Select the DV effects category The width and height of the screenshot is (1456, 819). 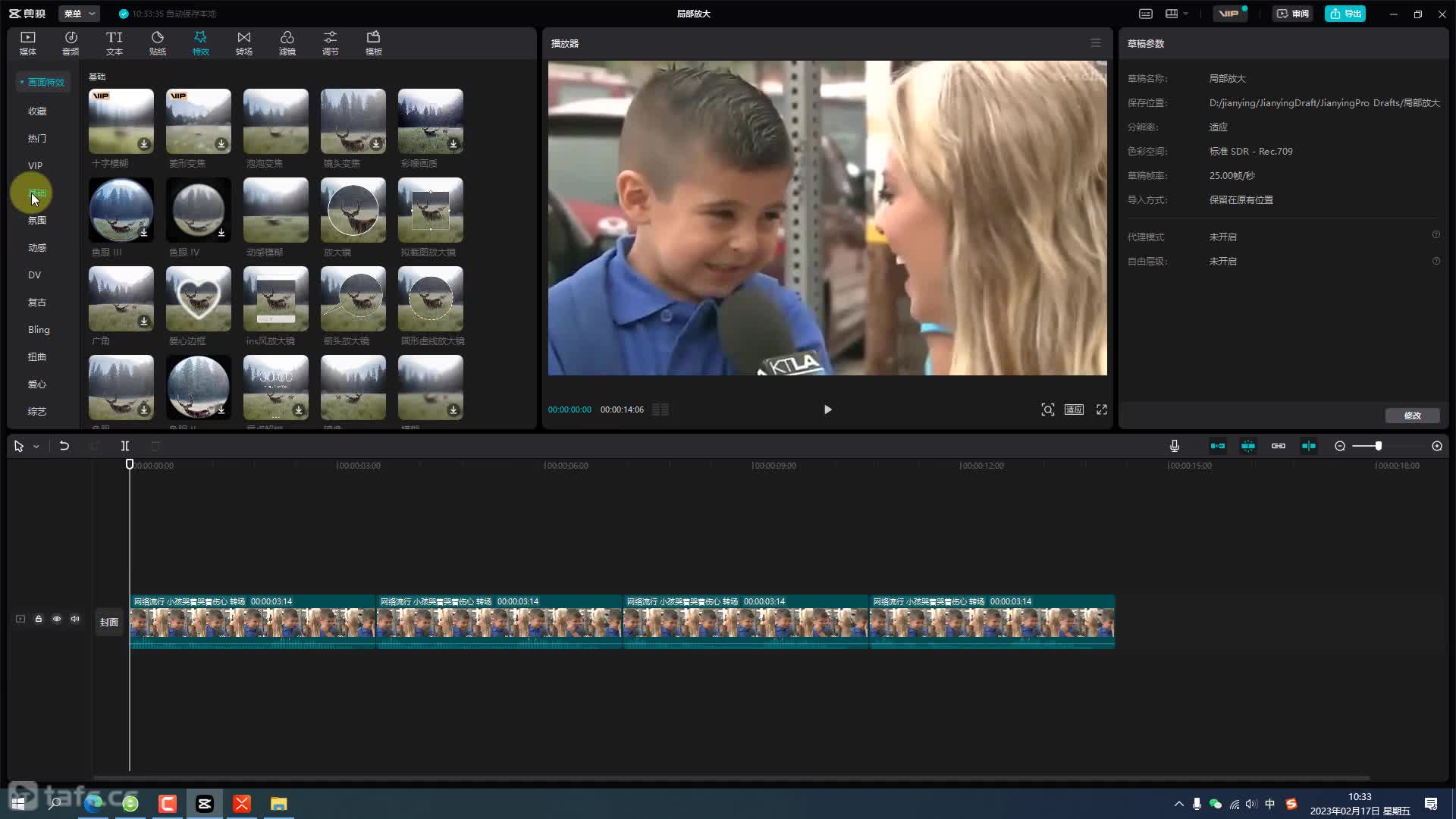pos(35,275)
